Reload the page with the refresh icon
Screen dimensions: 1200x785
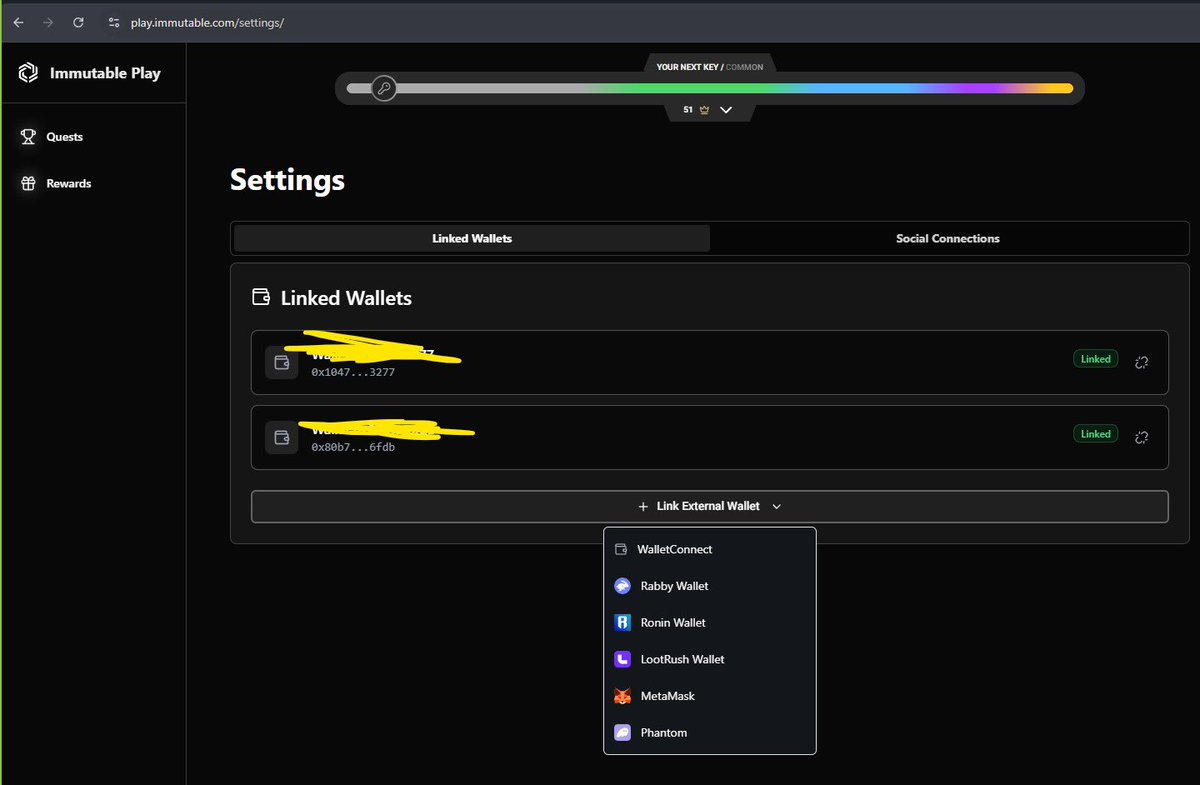point(78,22)
